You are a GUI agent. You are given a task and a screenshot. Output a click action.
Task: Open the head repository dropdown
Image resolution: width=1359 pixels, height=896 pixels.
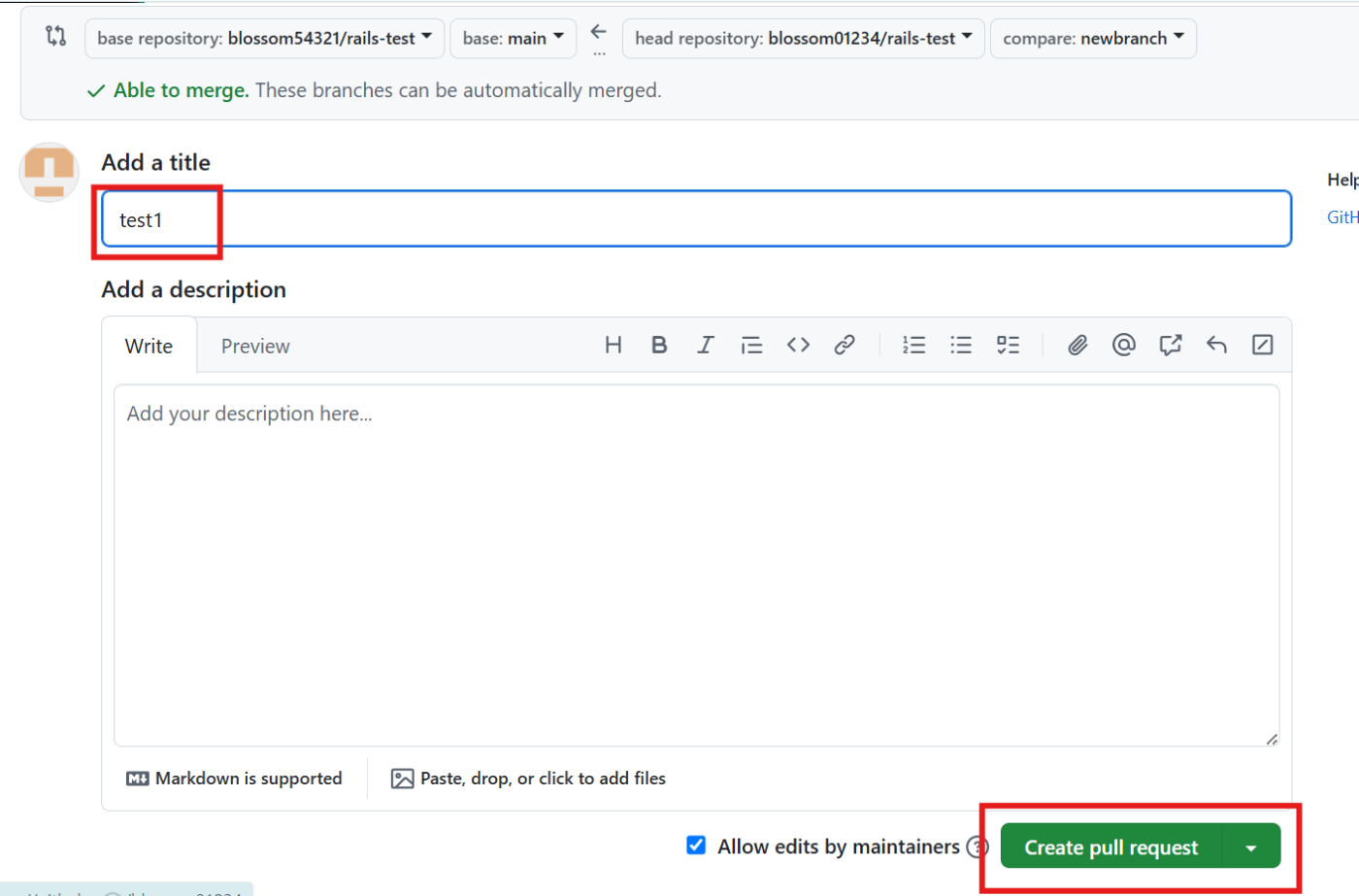point(804,39)
